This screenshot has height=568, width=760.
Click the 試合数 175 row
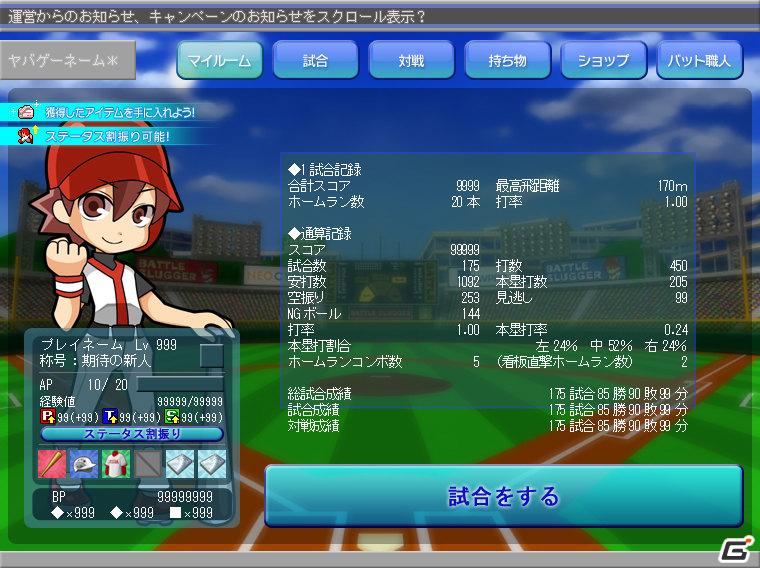(383, 266)
